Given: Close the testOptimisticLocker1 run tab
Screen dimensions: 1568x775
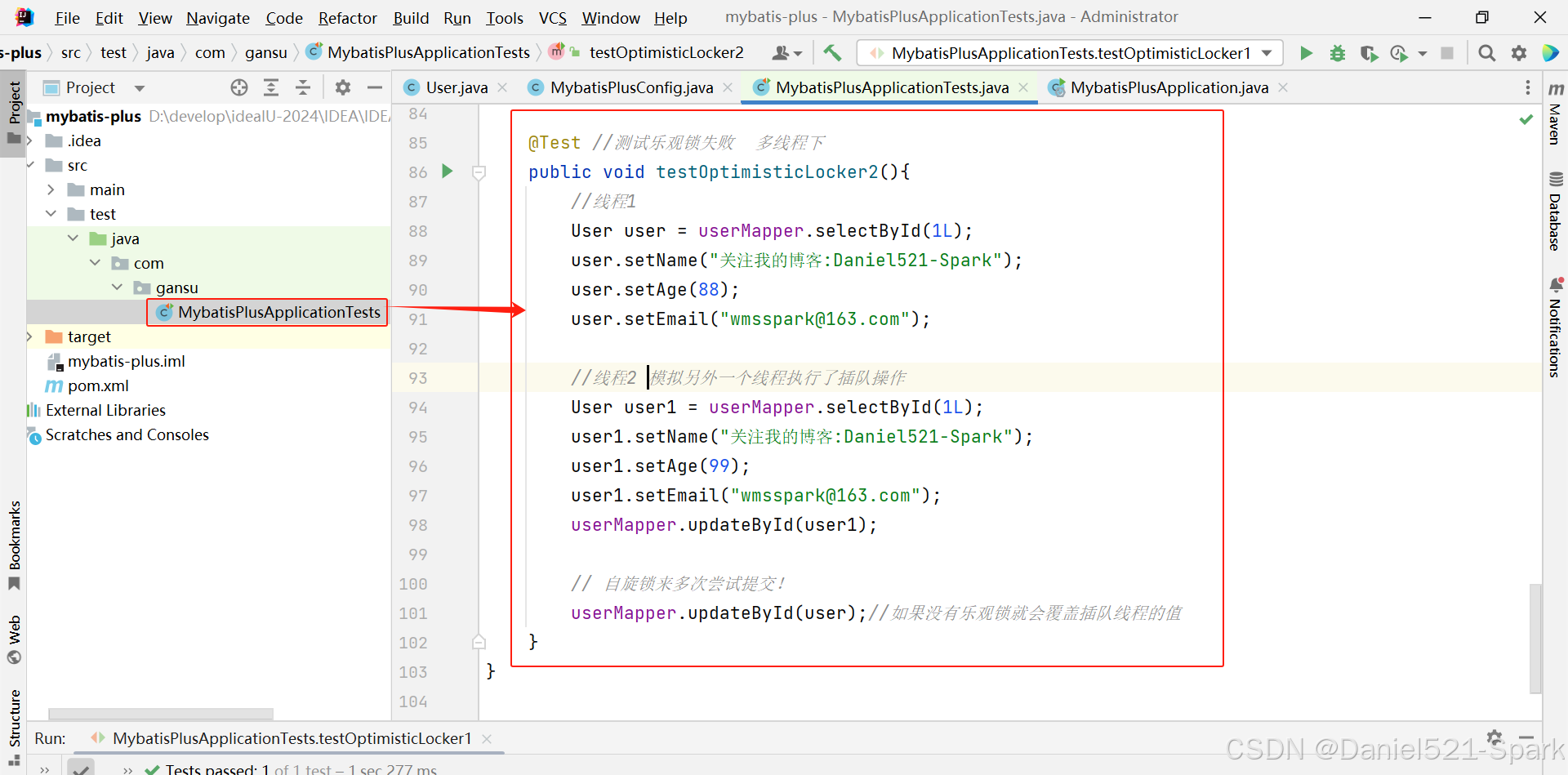Looking at the screenshot, I should pyautogui.click(x=487, y=738).
